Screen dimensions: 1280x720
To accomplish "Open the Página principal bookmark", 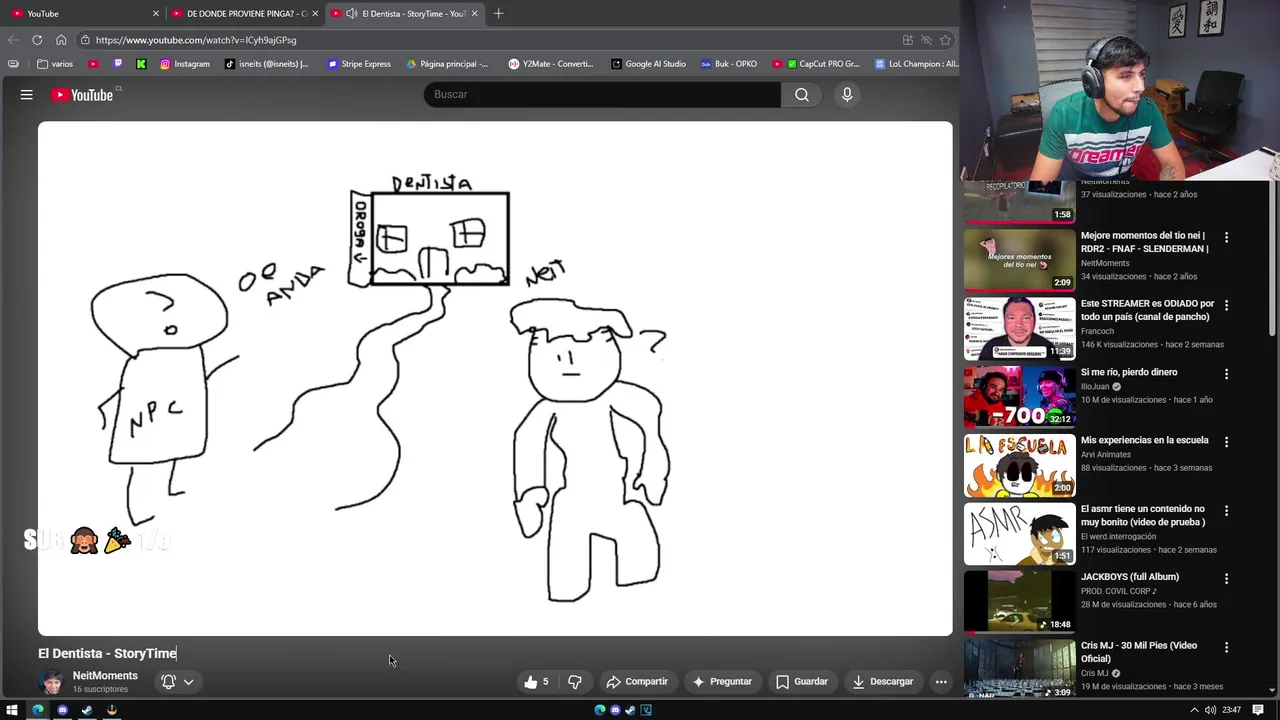I will pyautogui.click(x=447, y=64).
